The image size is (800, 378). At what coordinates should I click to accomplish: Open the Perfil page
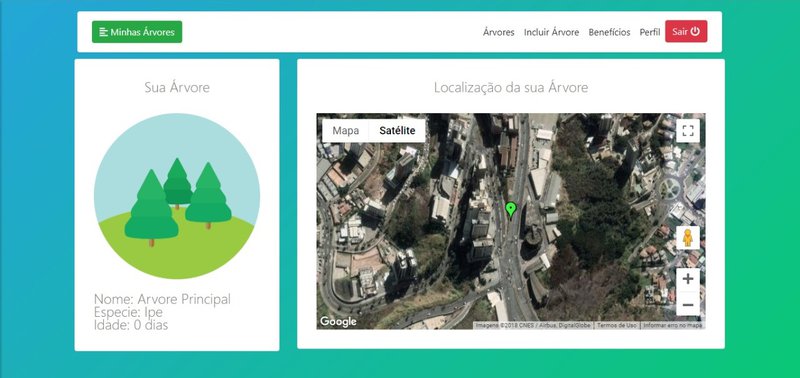pos(649,32)
